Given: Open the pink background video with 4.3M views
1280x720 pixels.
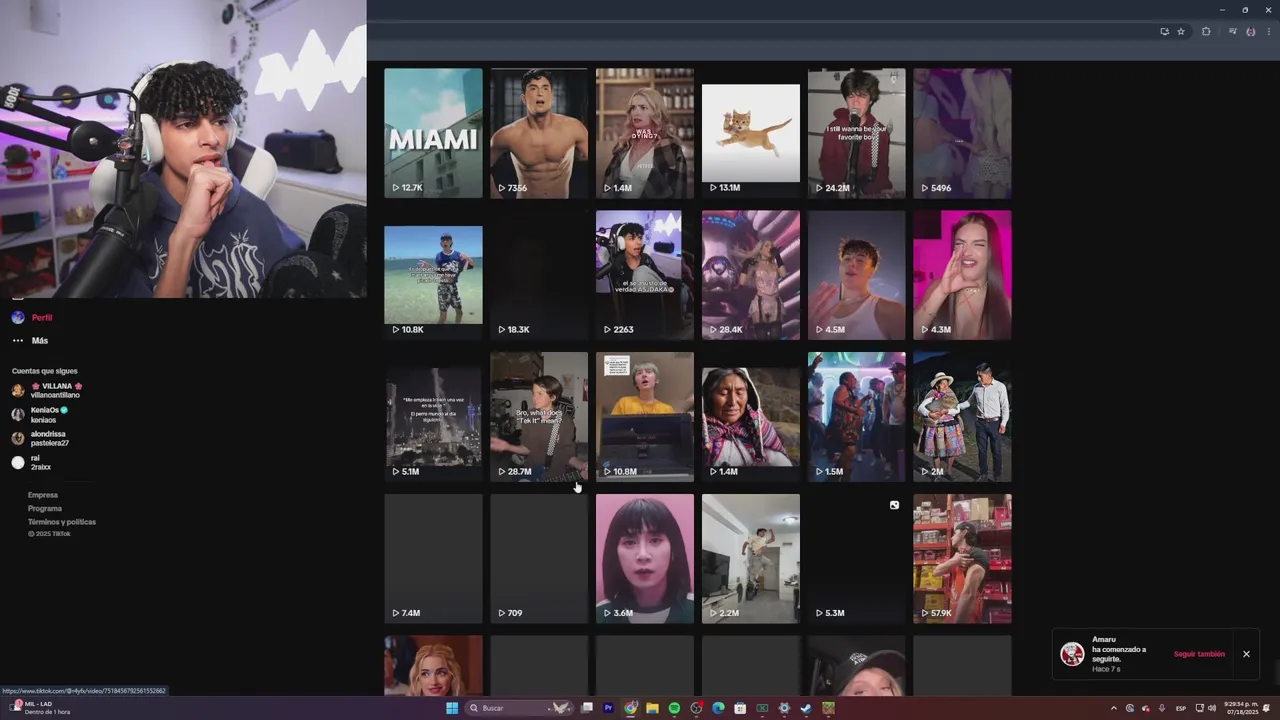Looking at the screenshot, I should [x=962, y=275].
